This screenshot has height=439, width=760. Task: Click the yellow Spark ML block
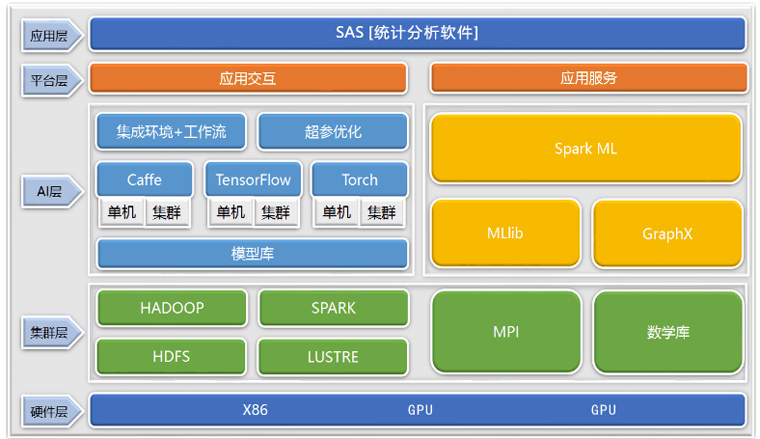click(x=586, y=148)
